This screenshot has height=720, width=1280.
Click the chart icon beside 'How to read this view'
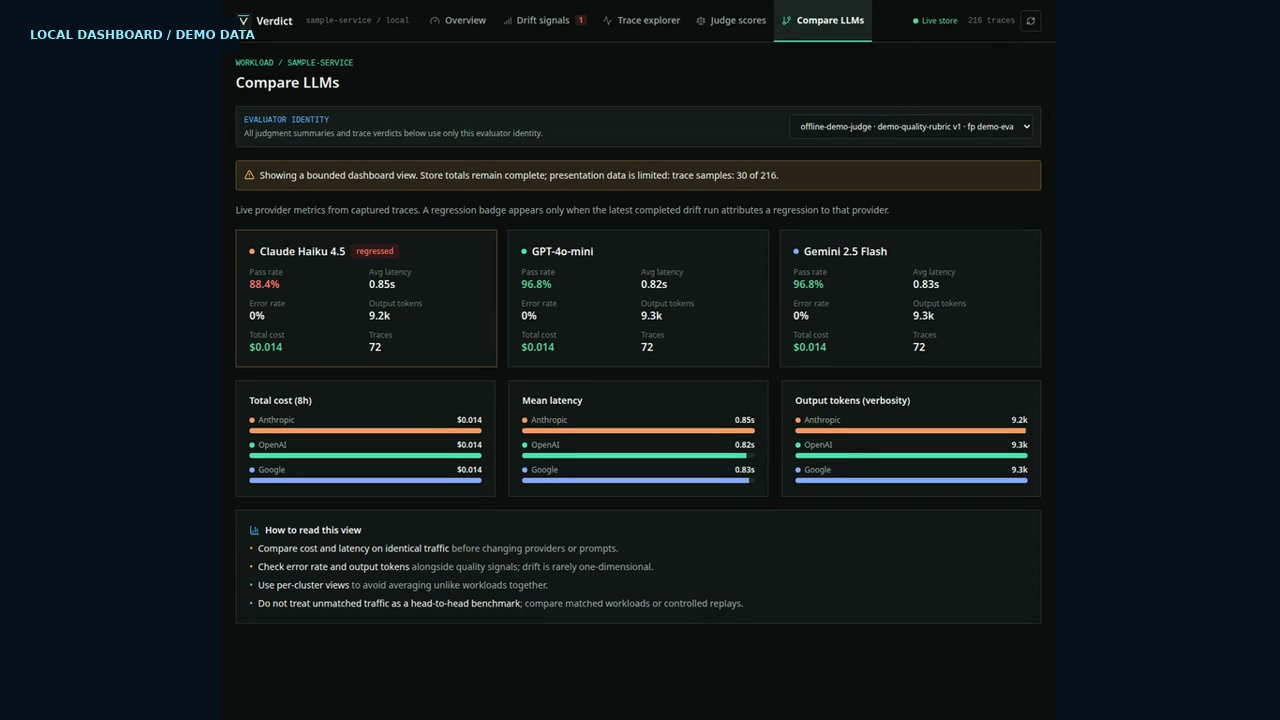254,530
